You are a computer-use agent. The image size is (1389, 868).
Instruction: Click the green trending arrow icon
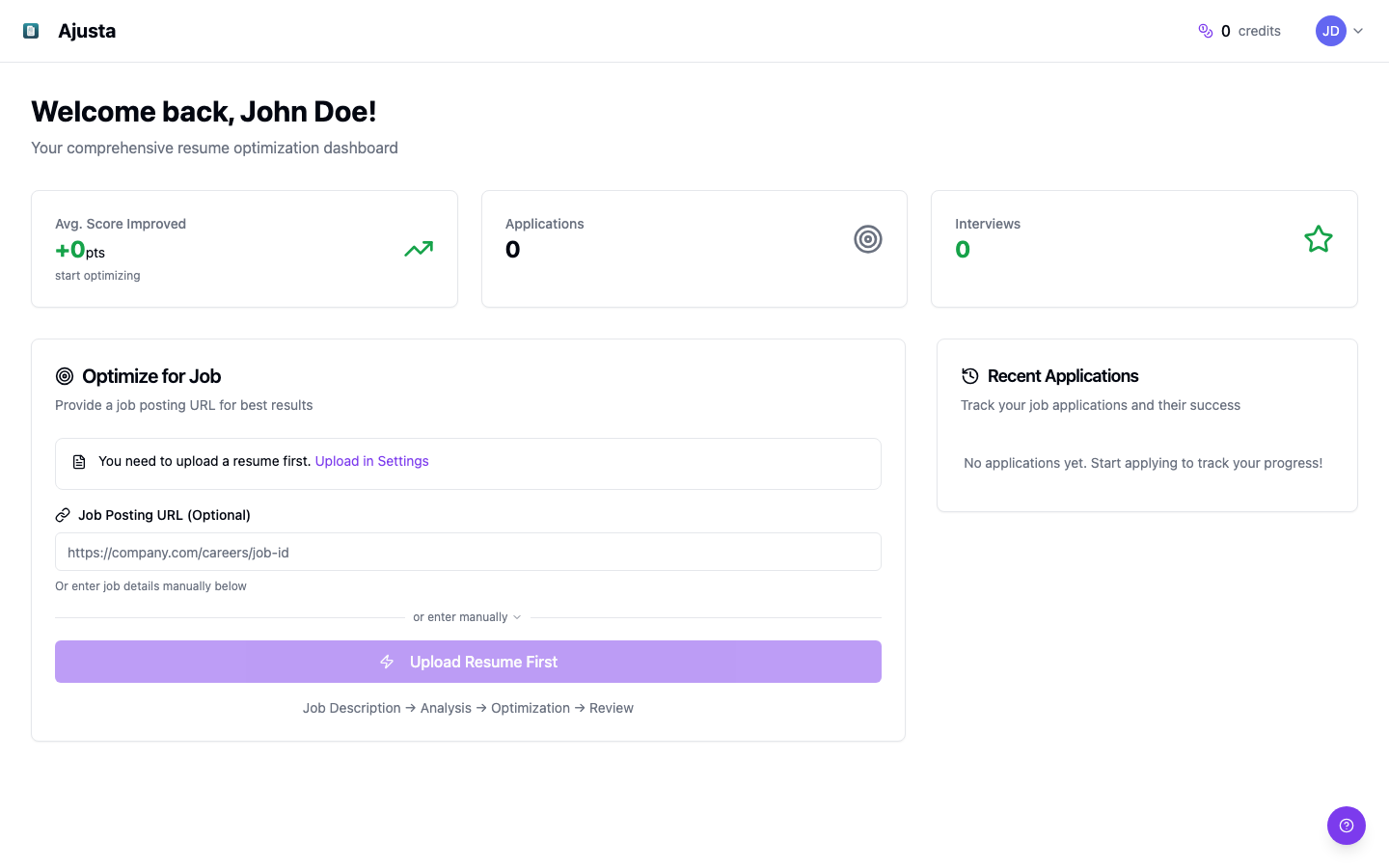pos(418,248)
